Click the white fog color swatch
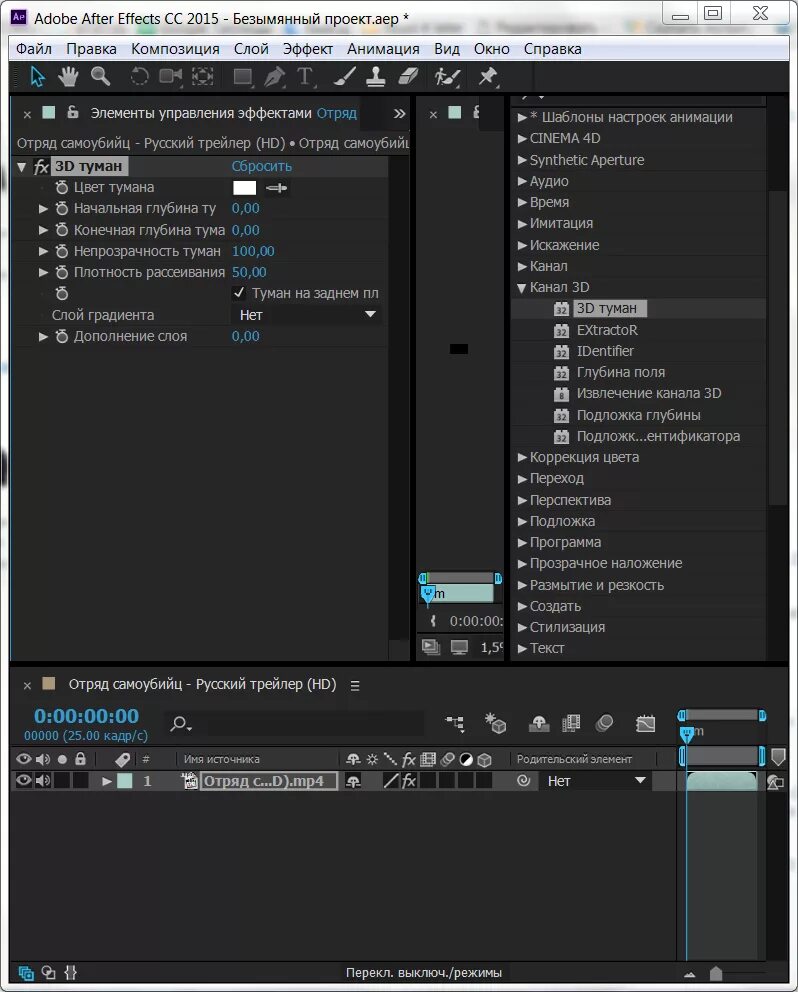This screenshot has width=798, height=992. tap(244, 188)
